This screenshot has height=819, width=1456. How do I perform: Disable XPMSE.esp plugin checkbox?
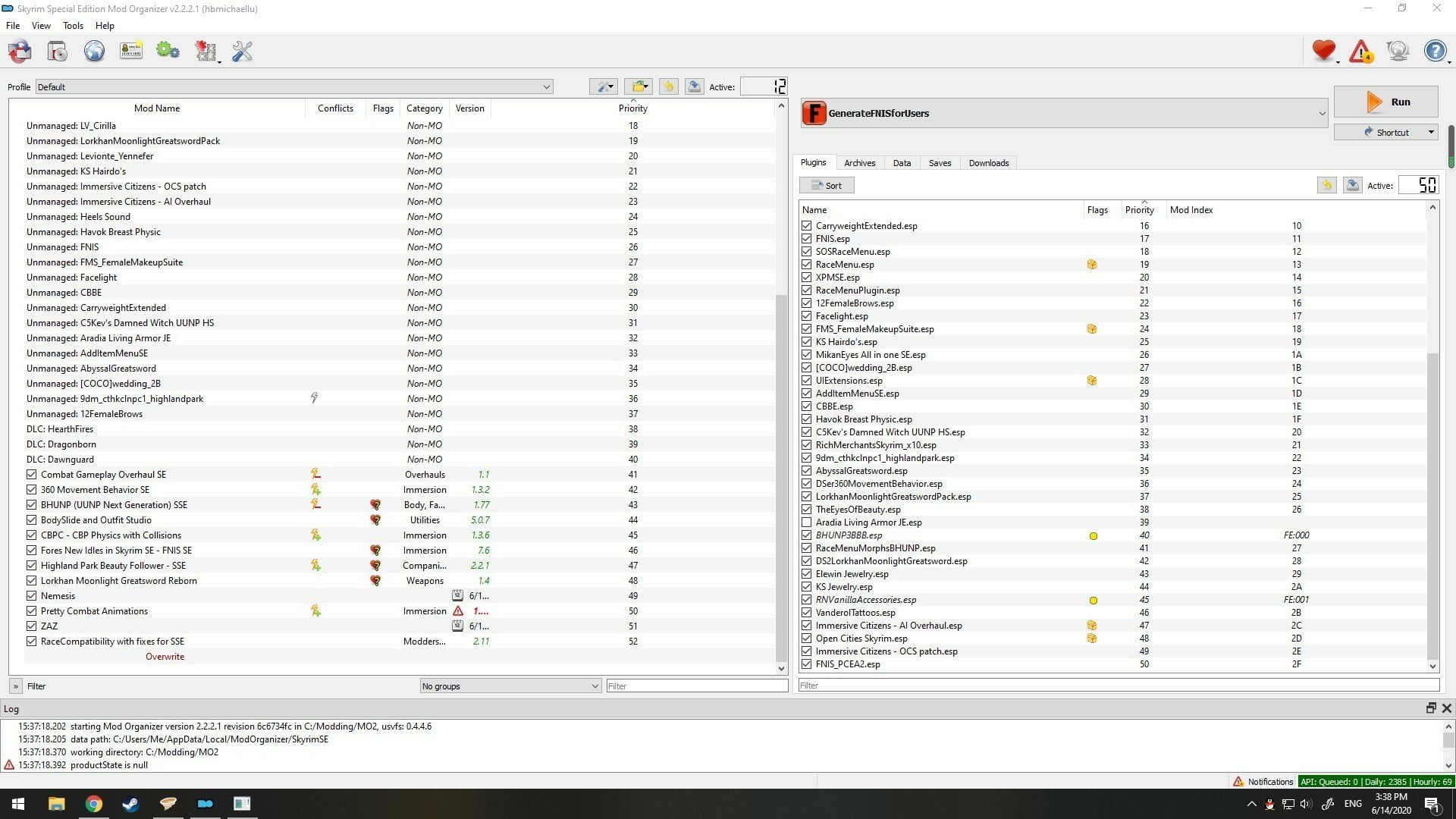(x=807, y=278)
